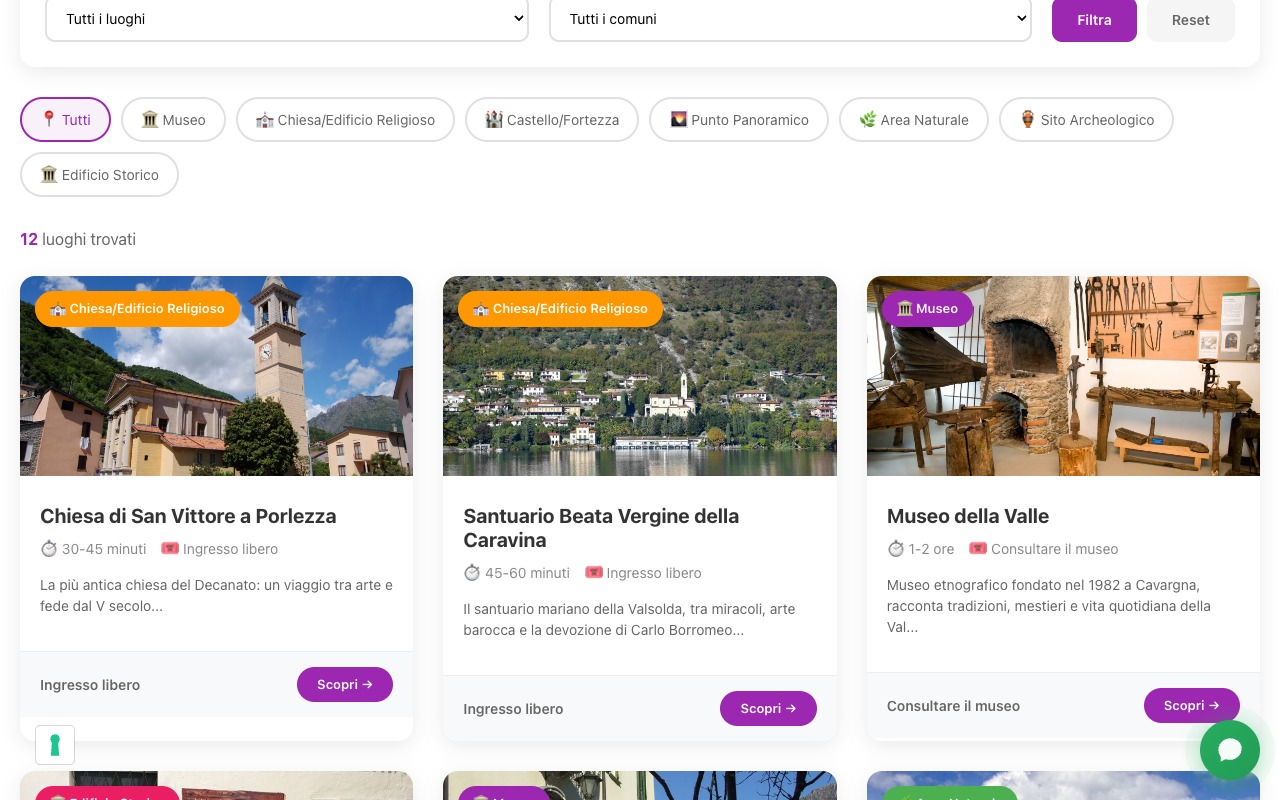Open the green chat bubble widget
Image resolution: width=1280 pixels, height=800 pixels.
coord(1230,750)
